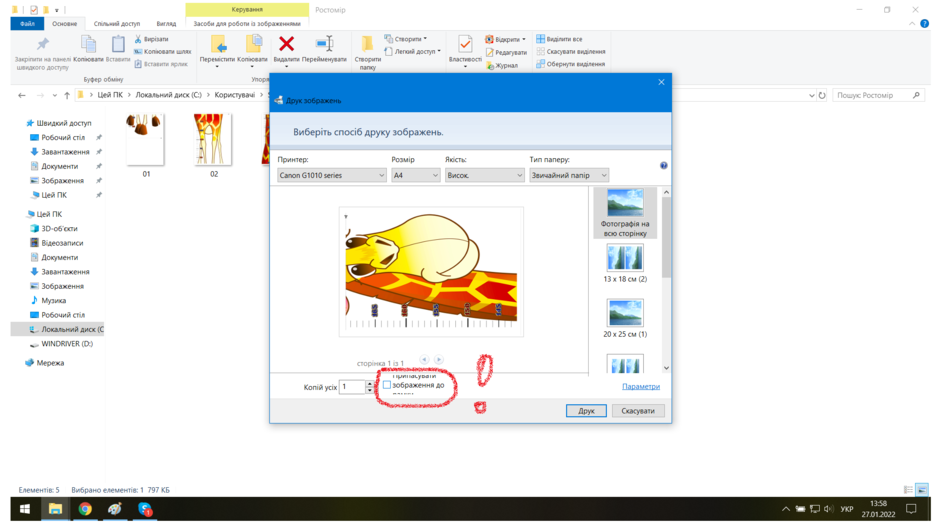Open the address bar history dropdown

coord(812,95)
